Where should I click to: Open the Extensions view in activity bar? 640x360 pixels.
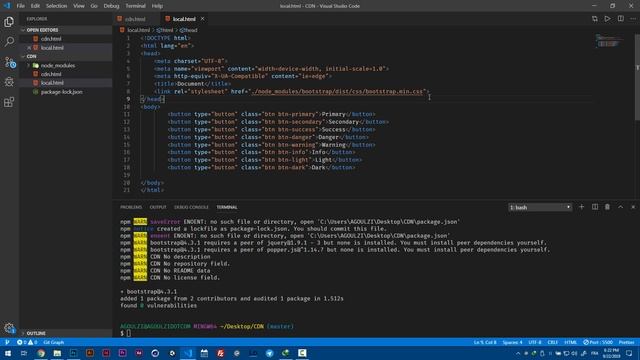tap(9, 102)
